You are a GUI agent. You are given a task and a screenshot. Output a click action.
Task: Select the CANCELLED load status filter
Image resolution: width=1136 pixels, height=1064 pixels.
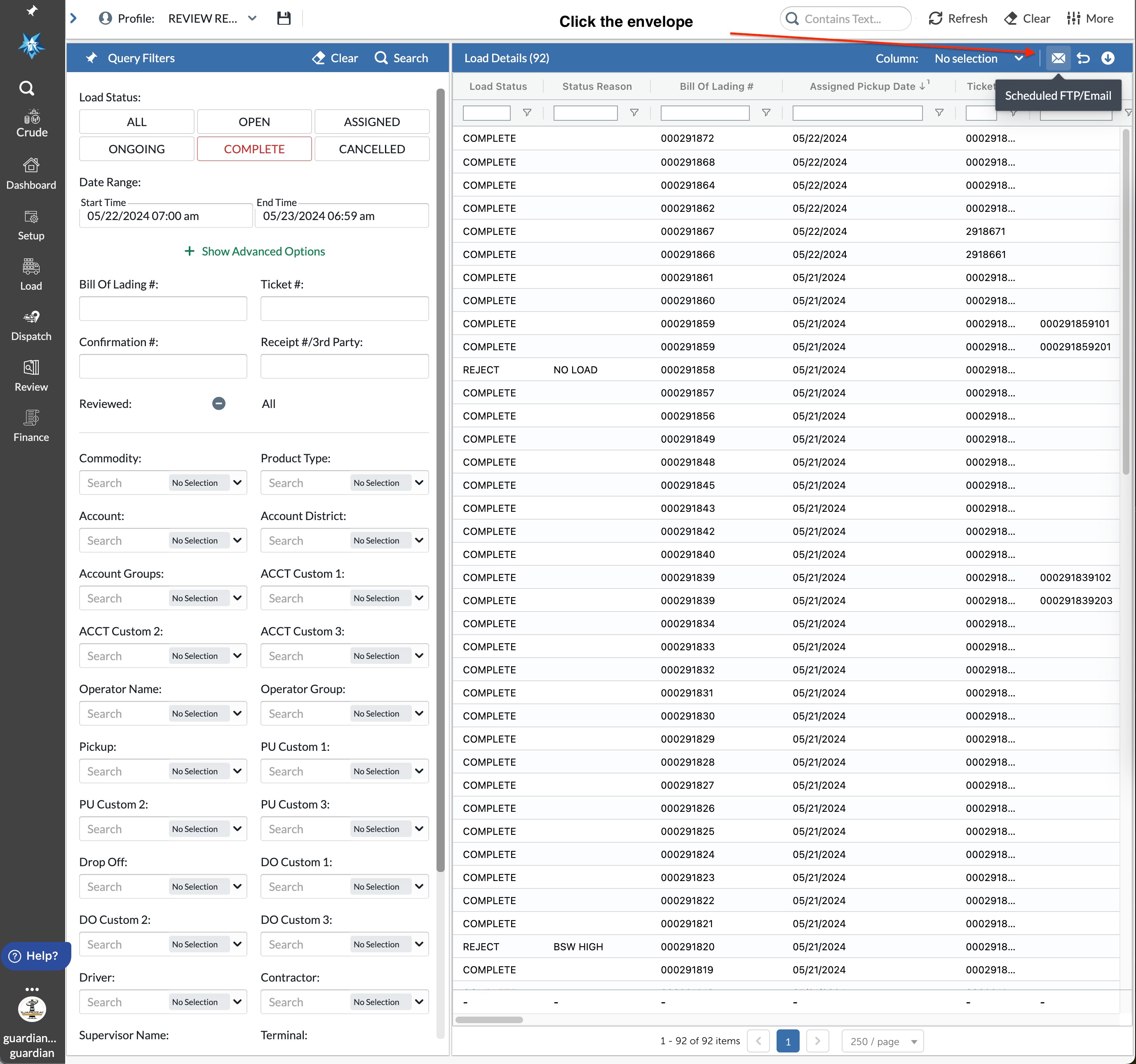pyautogui.click(x=372, y=149)
